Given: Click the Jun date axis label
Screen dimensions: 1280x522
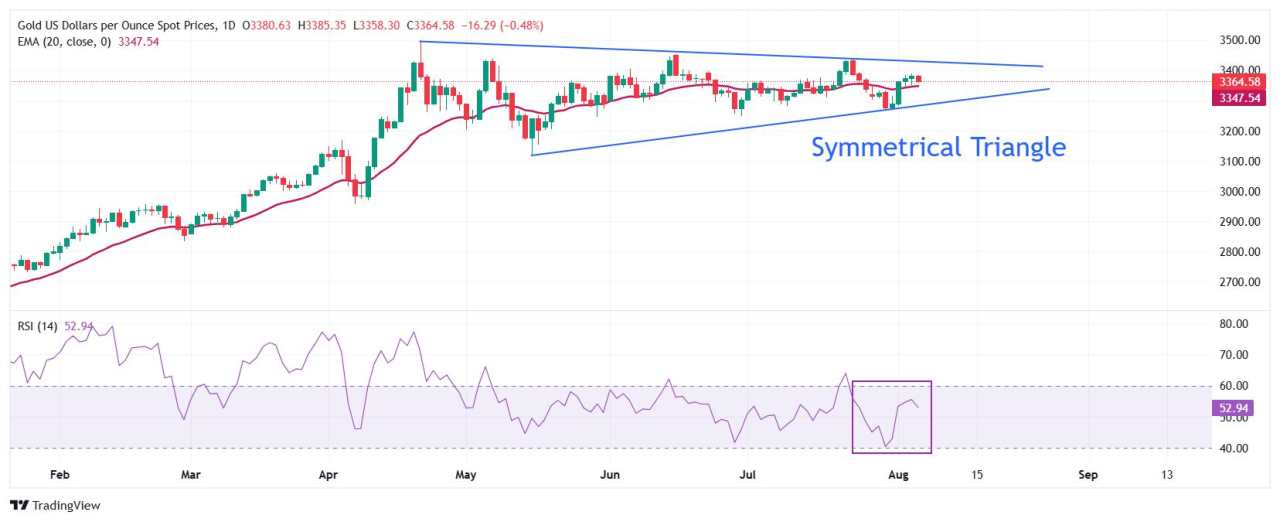Looking at the screenshot, I should tap(612, 475).
